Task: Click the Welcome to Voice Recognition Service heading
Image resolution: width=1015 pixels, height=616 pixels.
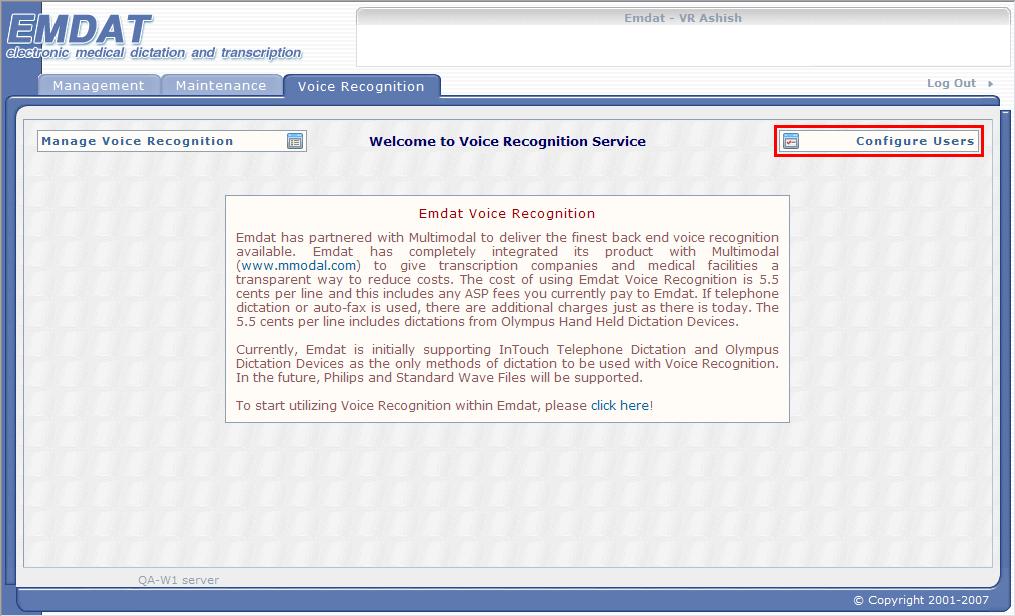Action: (x=507, y=141)
